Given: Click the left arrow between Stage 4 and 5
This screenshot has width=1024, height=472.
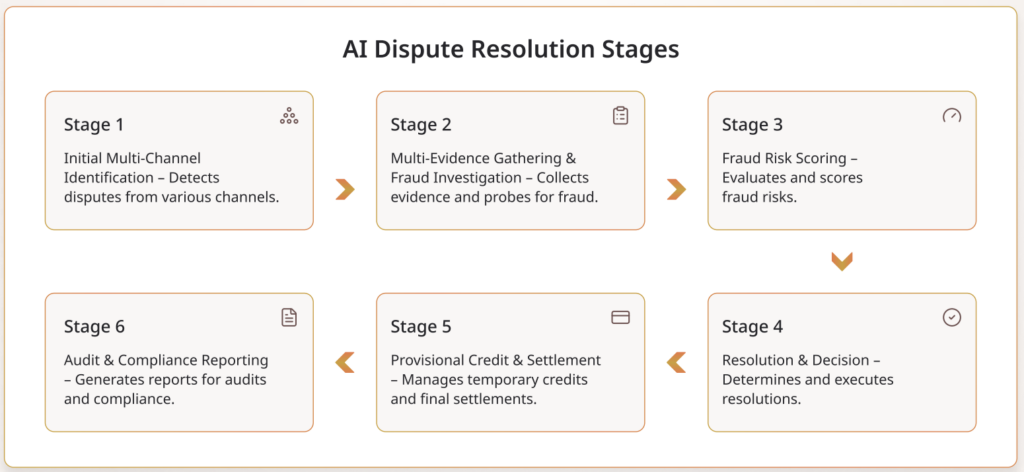Looking at the screenshot, I should (x=676, y=362).
